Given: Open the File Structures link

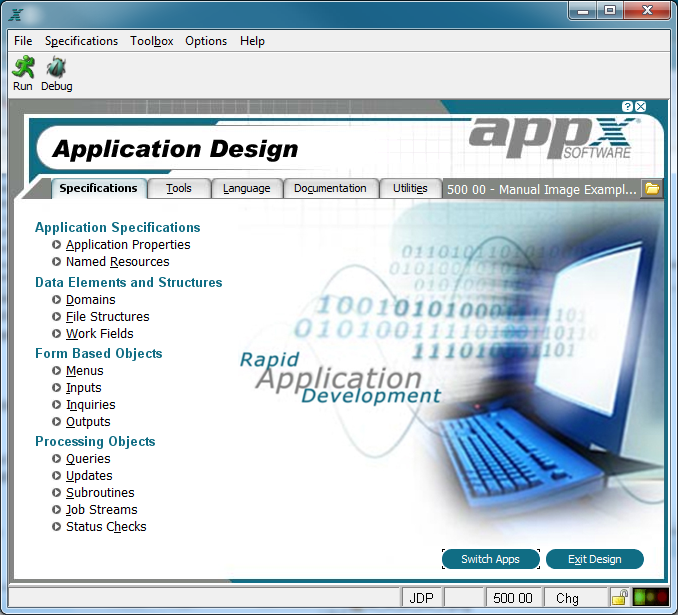Looking at the screenshot, I should click(108, 317).
